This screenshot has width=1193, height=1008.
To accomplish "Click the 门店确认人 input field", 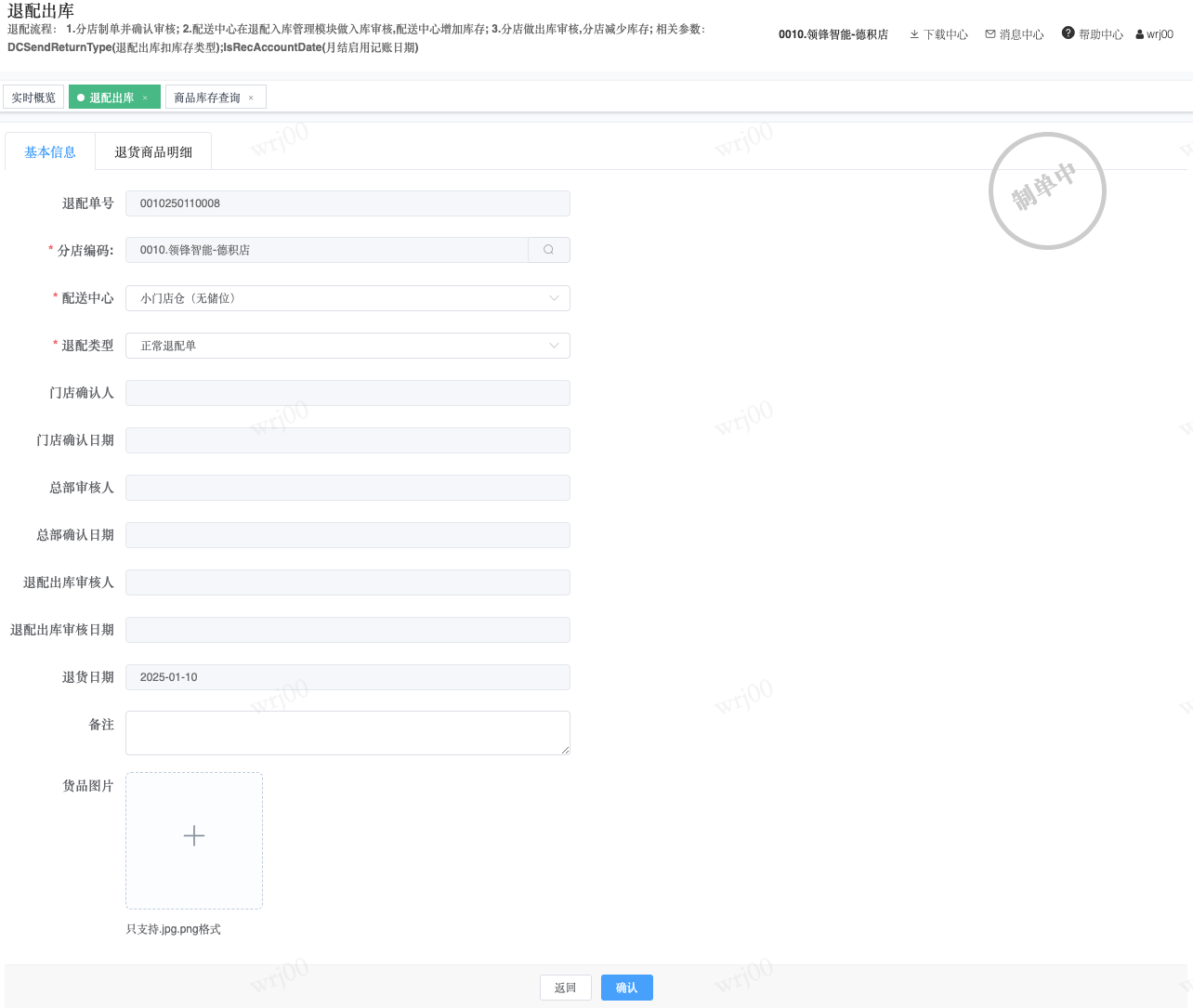I will (x=347, y=393).
